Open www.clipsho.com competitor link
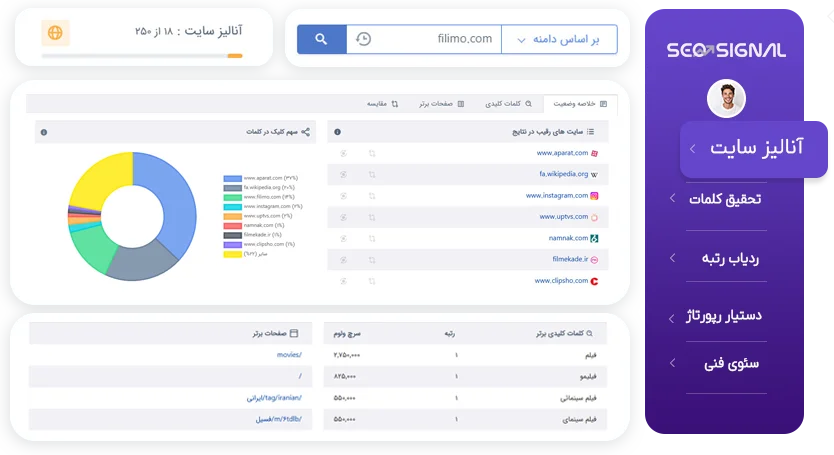834x455 pixels. [561, 280]
